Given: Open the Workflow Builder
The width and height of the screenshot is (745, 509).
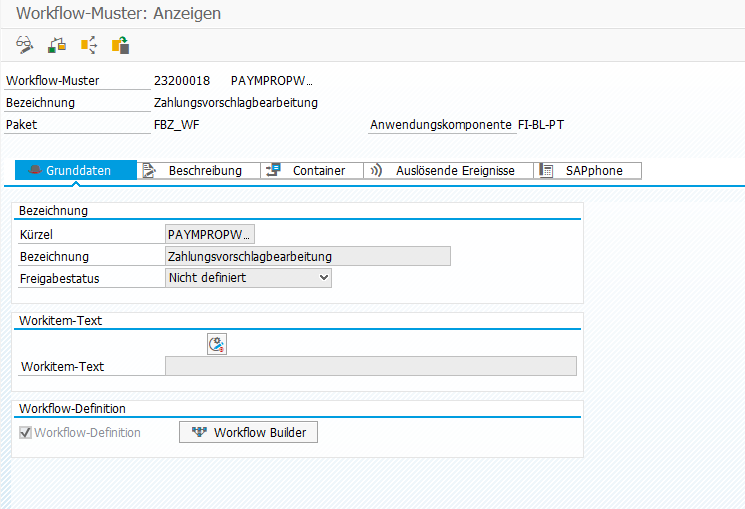Looking at the screenshot, I should tap(248, 432).
